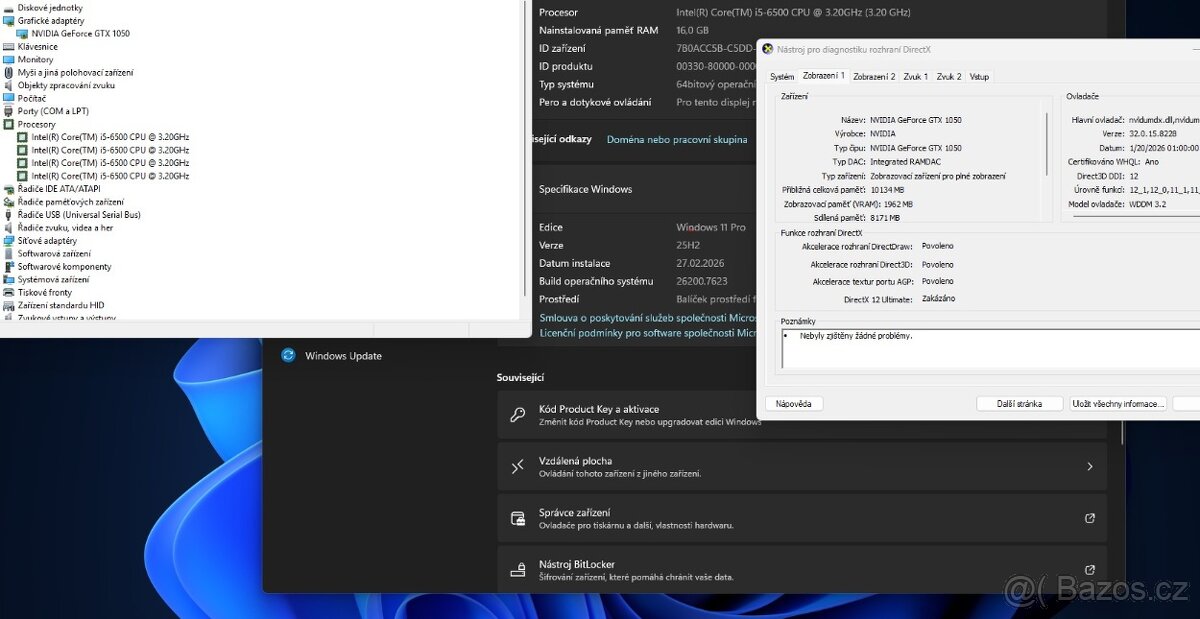This screenshot has width=1200, height=619.
Task: Click the Device Manager vertical scrollbar
Action: click(x=526, y=150)
